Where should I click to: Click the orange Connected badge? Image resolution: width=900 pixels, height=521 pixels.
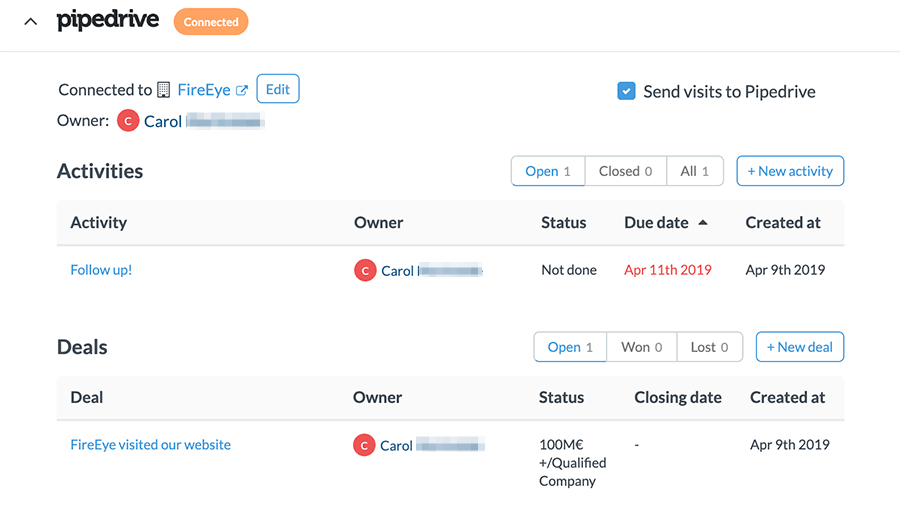[x=211, y=22]
